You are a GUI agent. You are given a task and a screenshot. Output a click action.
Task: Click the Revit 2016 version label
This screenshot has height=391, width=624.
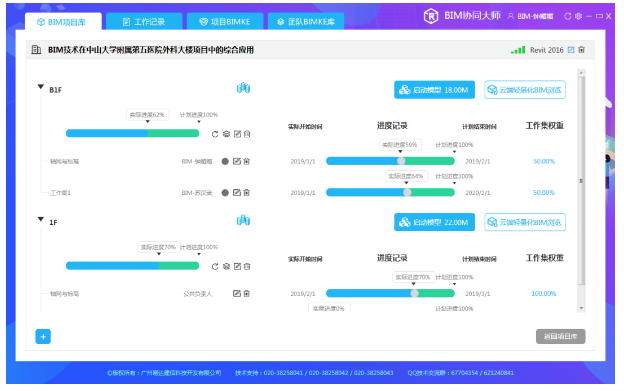546,50
